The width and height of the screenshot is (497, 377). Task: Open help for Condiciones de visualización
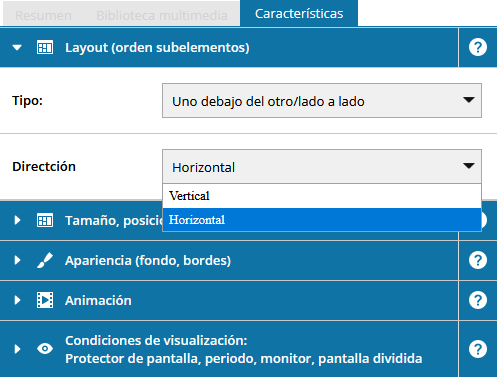pos(478,349)
